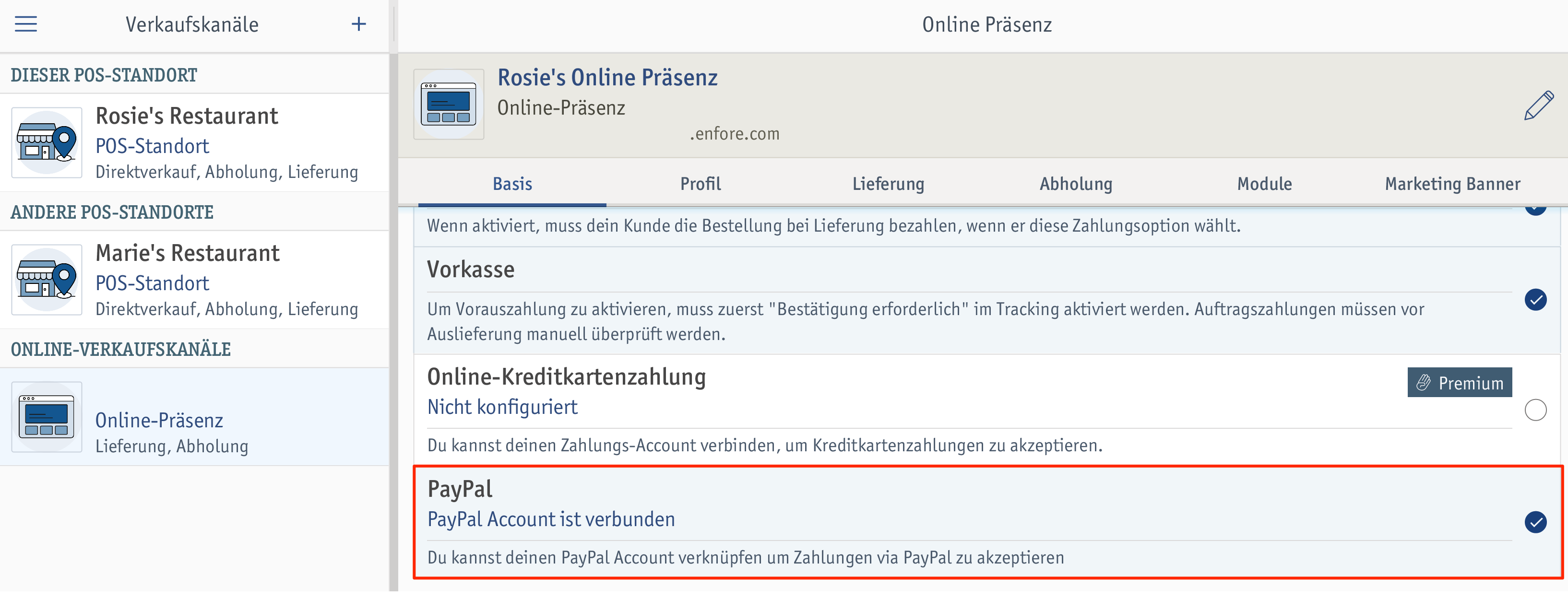Open the Marketing Banner tab
The height and width of the screenshot is (611, 1568).
coord(1452,184)
